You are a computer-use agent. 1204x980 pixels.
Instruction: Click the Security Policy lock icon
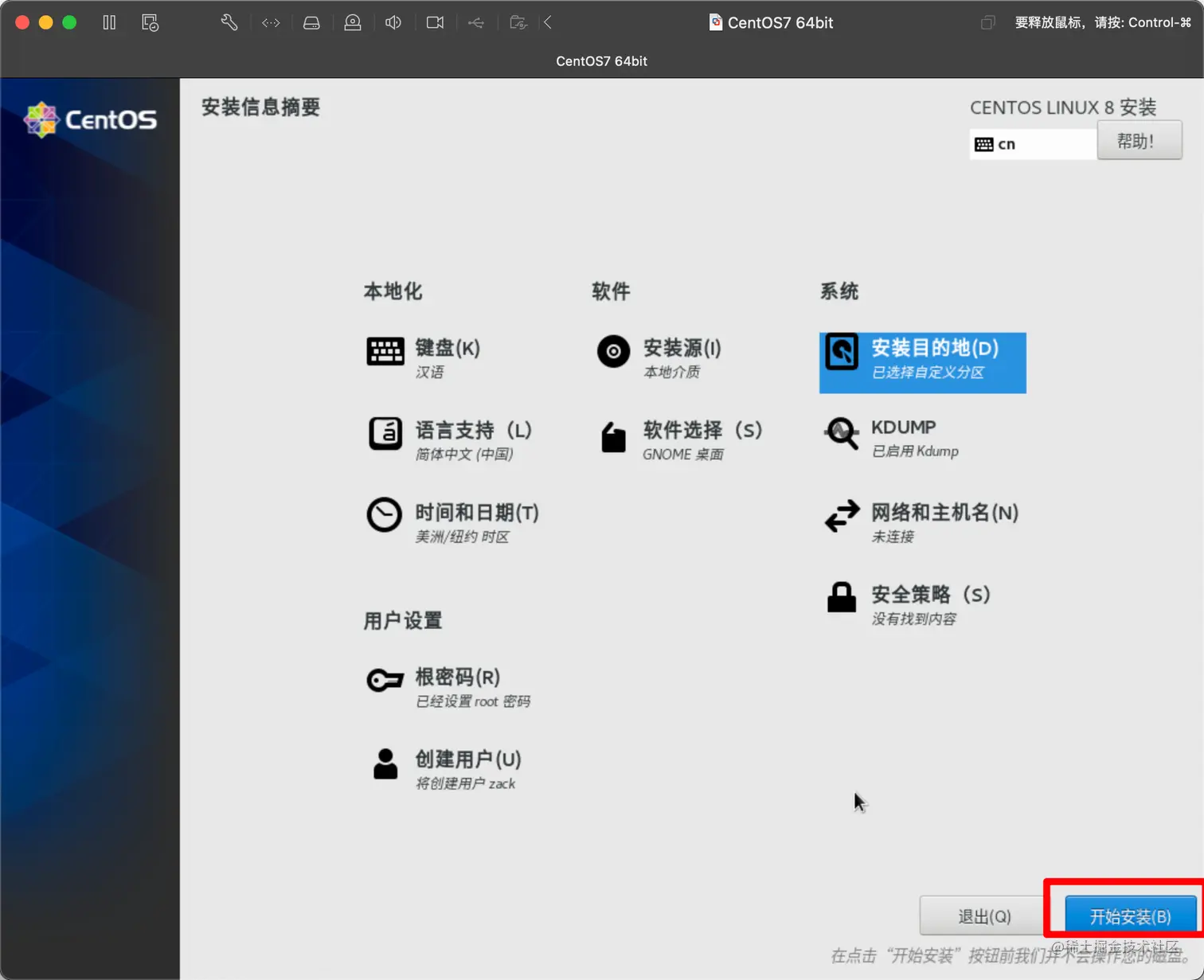(x=842, y=597)
